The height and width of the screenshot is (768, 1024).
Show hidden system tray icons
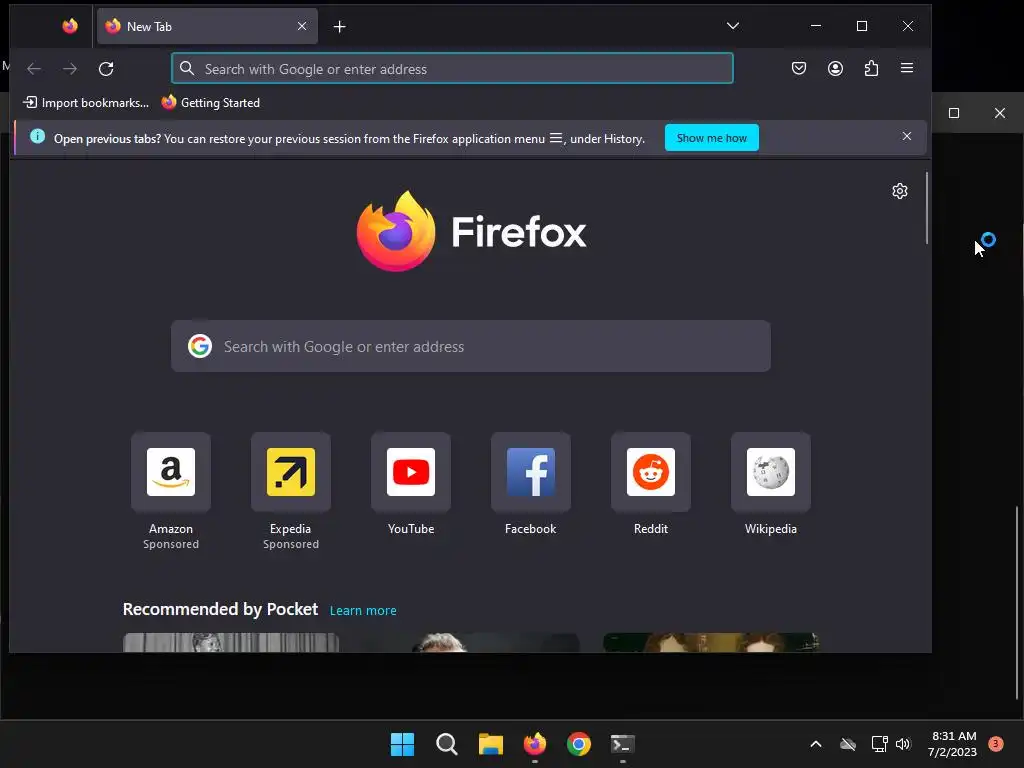point(816,744)
